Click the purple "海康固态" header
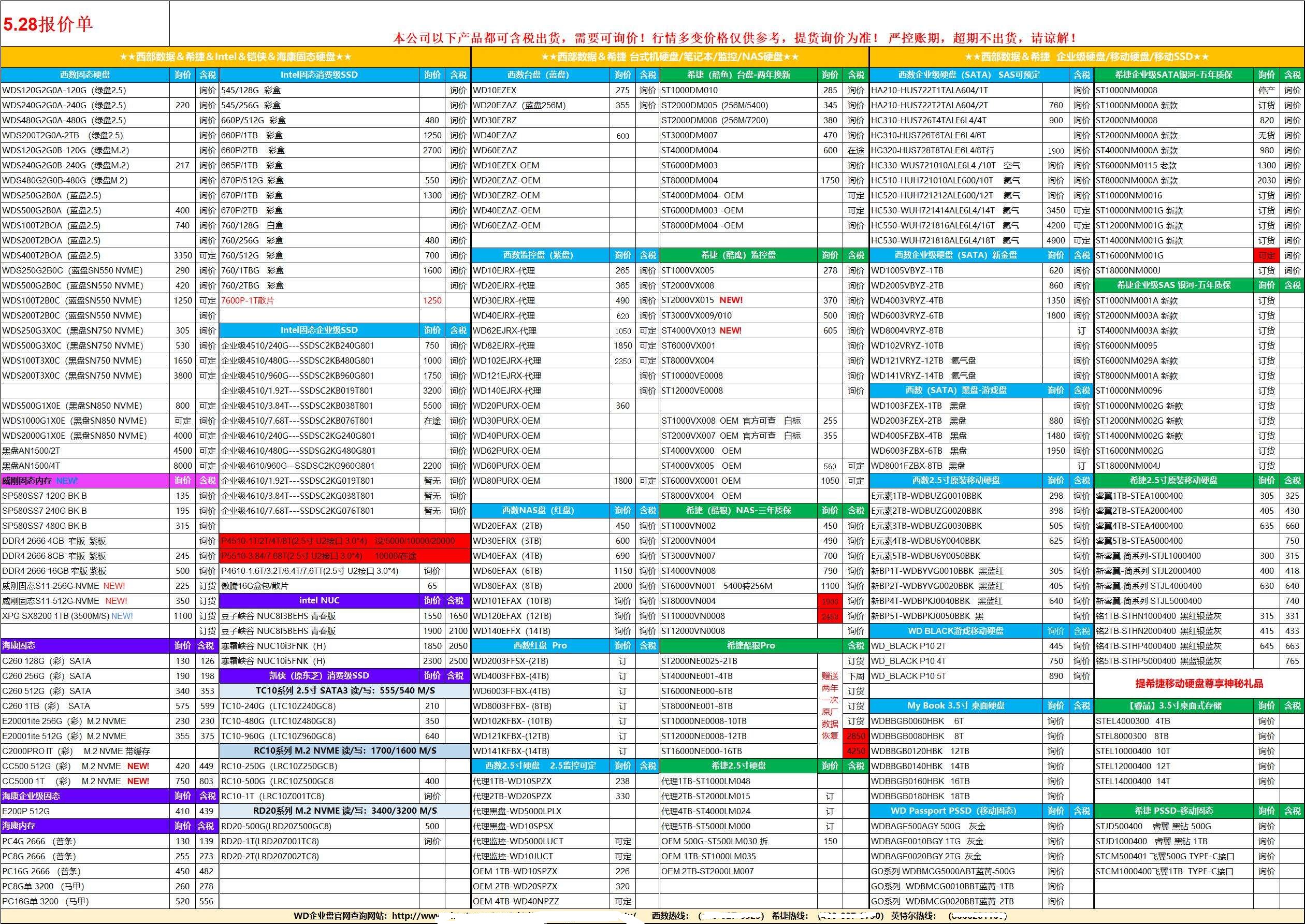This screenshot has height=924, width=1305. 85,646
